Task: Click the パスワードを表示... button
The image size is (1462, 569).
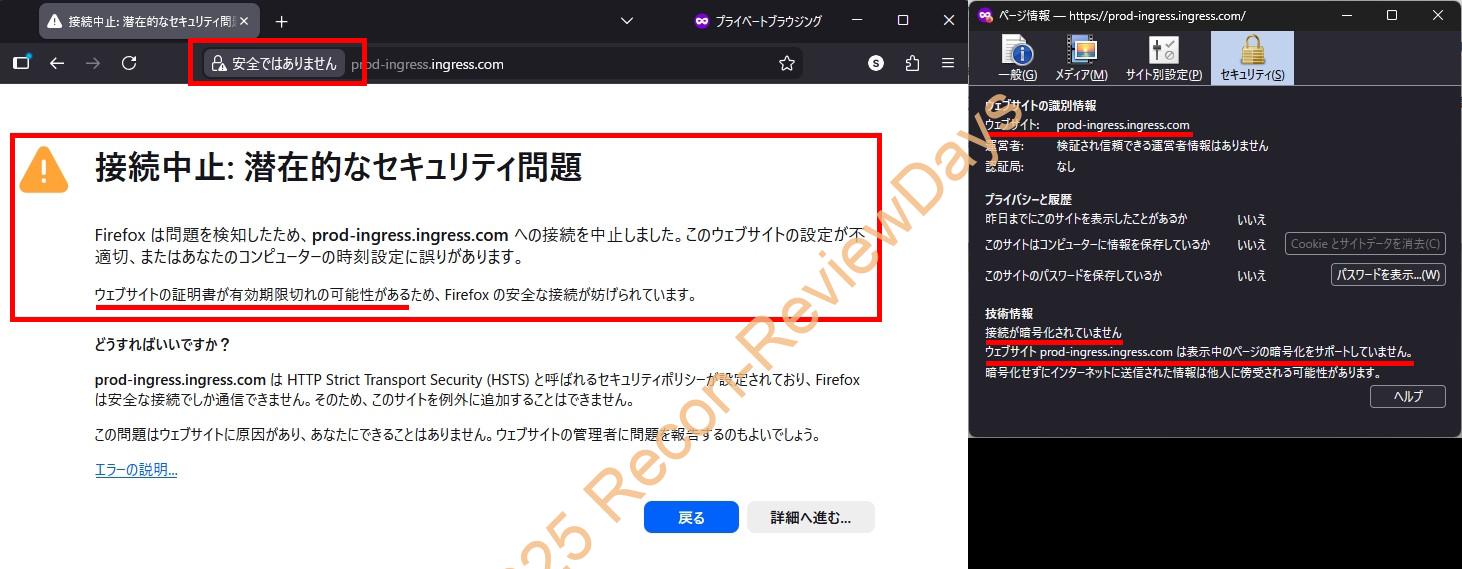Action: (1387, 275)
